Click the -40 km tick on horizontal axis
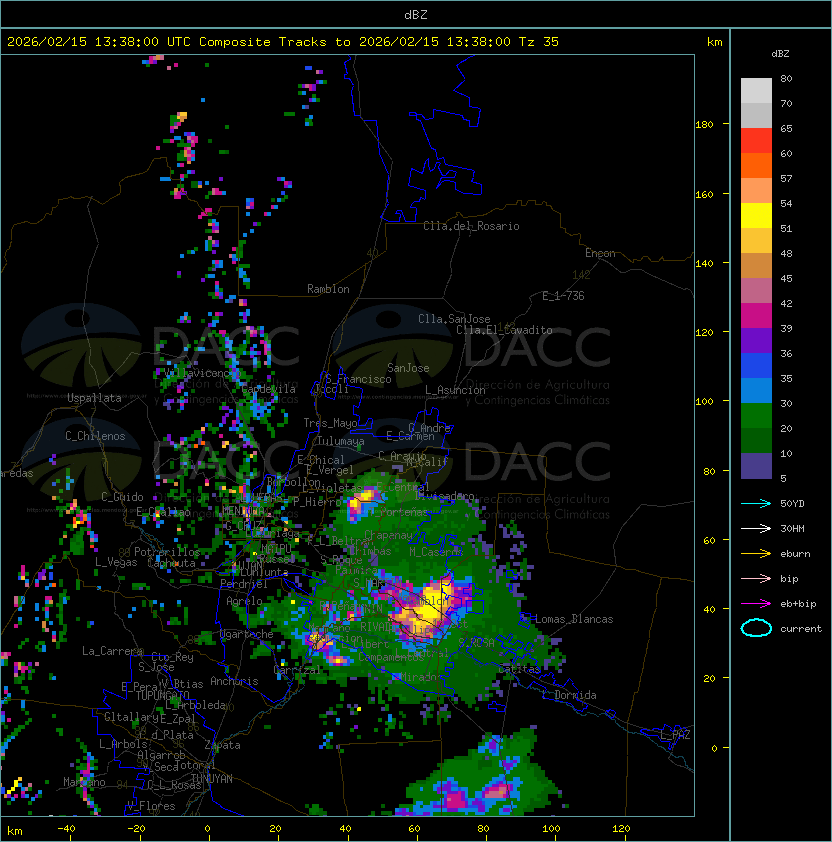This screenshot has height=842, width=832. pyautogui.click(x=67, y=829)
